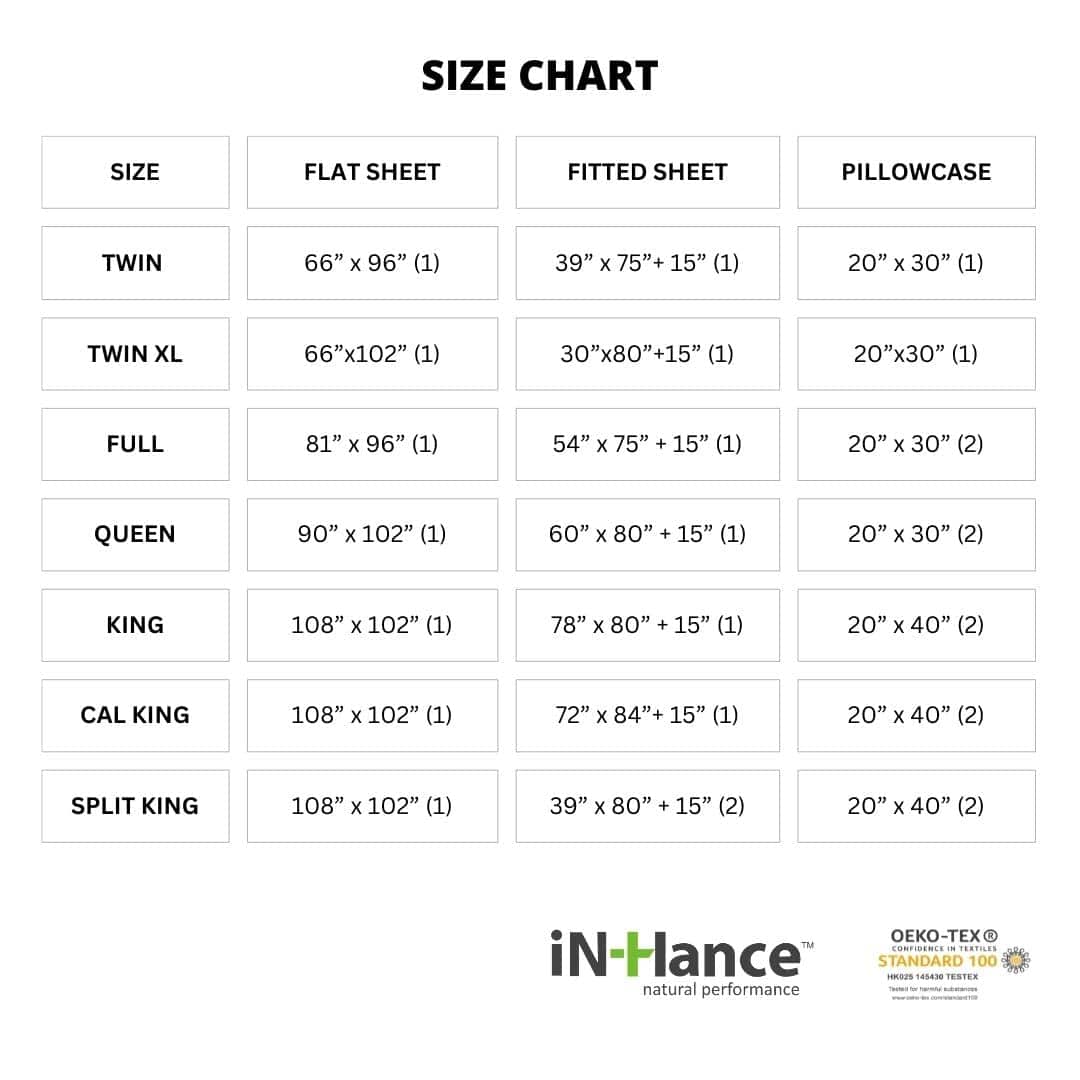Click the Twin flat sheet dimensions cell
This screenshot has height=1080, width=1080.
372,263
